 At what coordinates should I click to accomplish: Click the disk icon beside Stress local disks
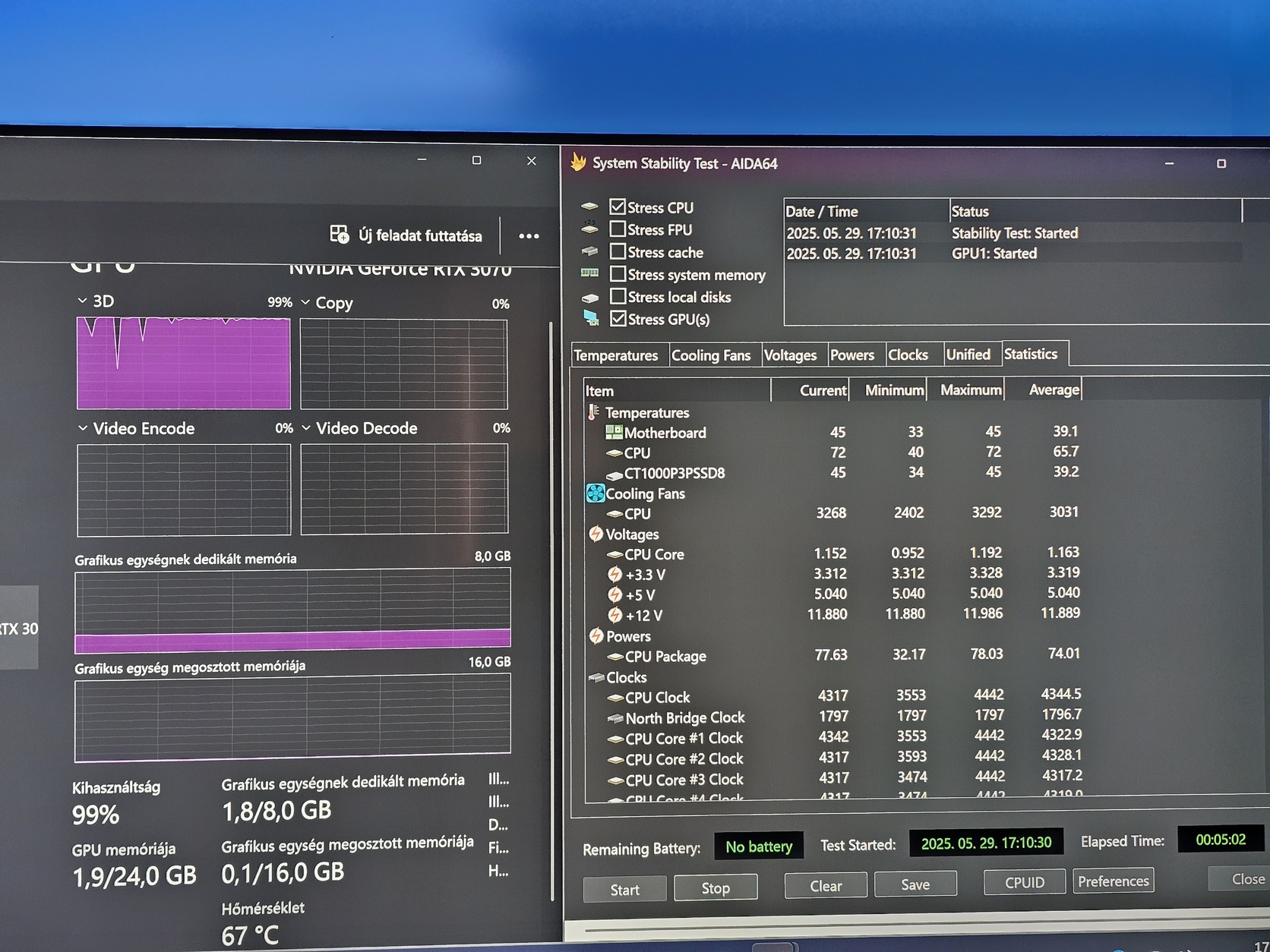589,298
